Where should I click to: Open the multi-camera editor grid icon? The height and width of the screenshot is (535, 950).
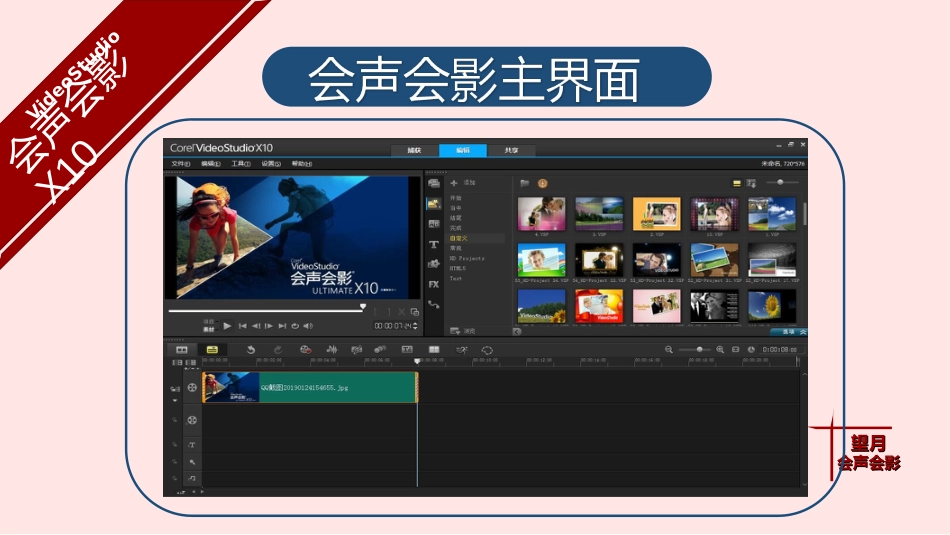coord(434,350)
